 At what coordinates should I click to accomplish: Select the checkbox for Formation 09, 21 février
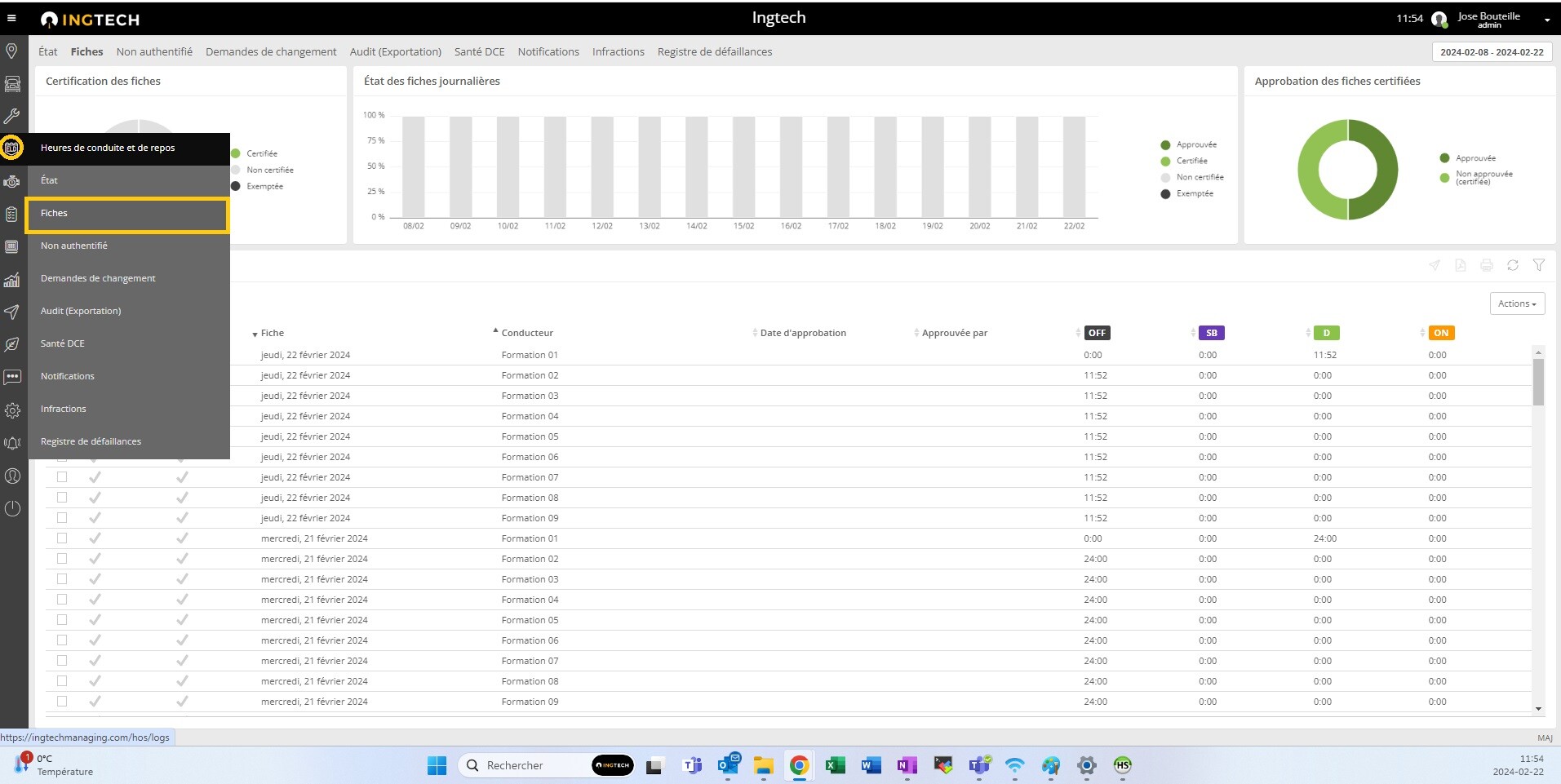click(62, 702)
